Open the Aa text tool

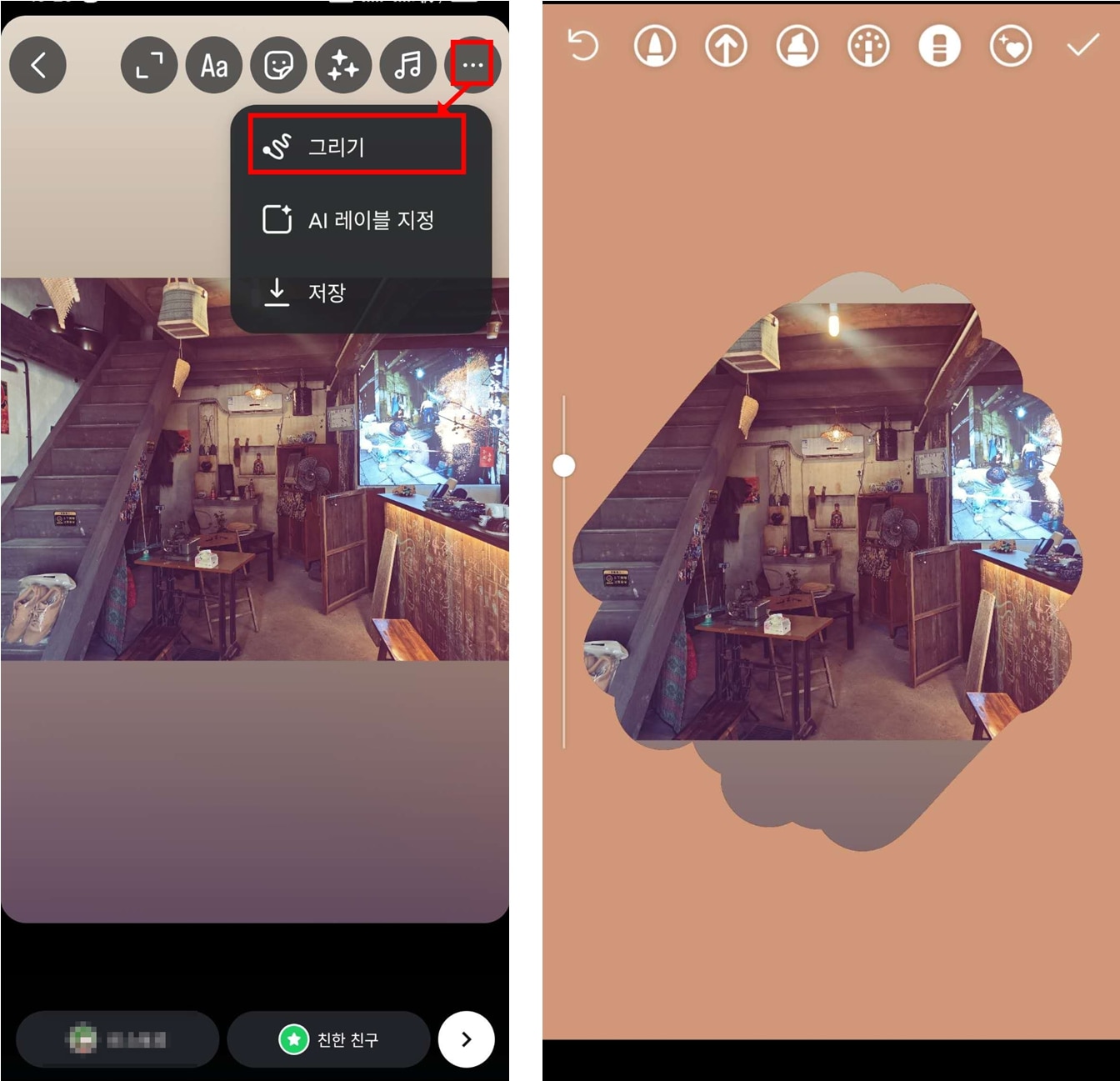(213, 65)
